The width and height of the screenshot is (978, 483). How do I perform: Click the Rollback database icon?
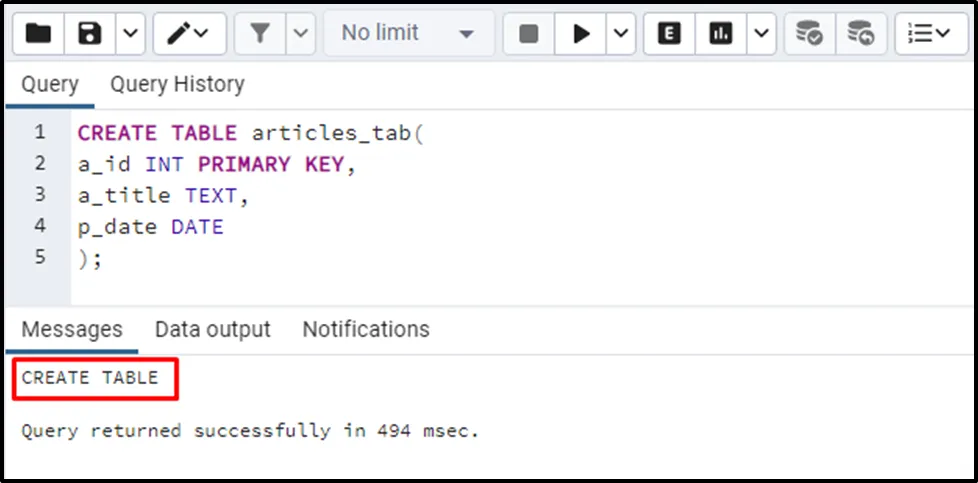click(x=860, y=34)
